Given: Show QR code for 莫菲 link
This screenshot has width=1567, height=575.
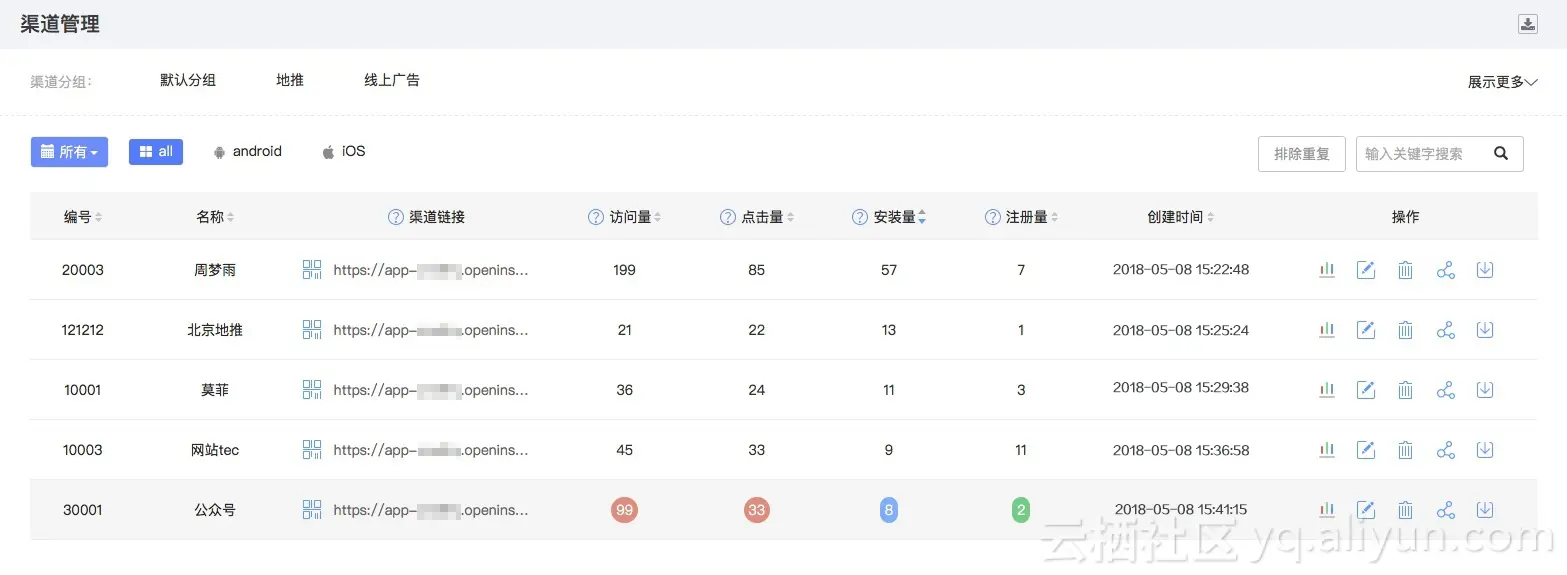Looking at the screenshot, I should [312, 390].
